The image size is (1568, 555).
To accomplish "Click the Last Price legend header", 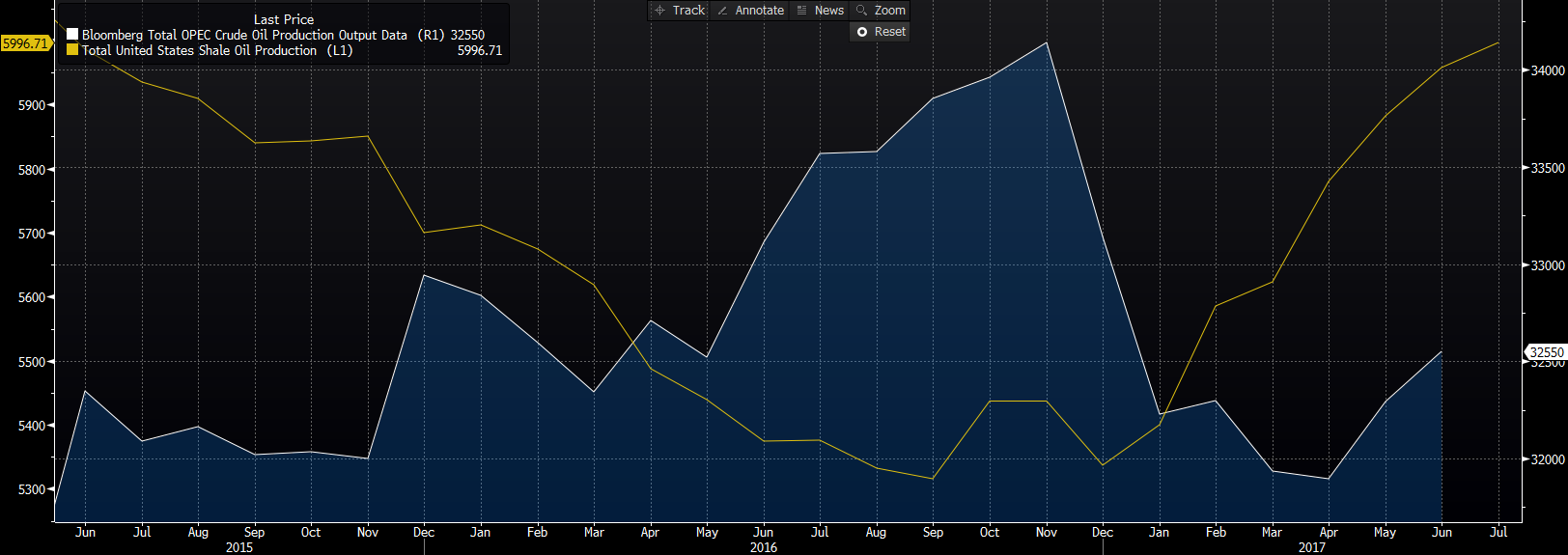I will click(283, 19).
